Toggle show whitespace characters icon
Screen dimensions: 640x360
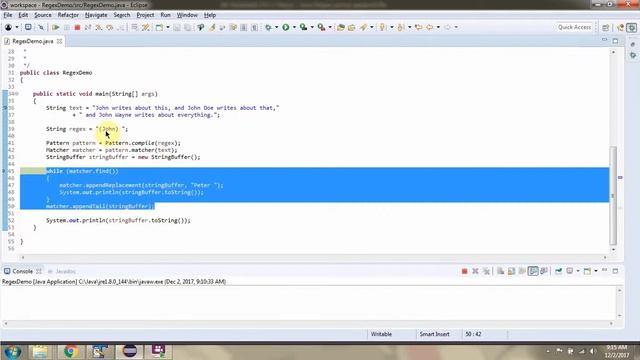pyautogui.click(x=254, y=27)
